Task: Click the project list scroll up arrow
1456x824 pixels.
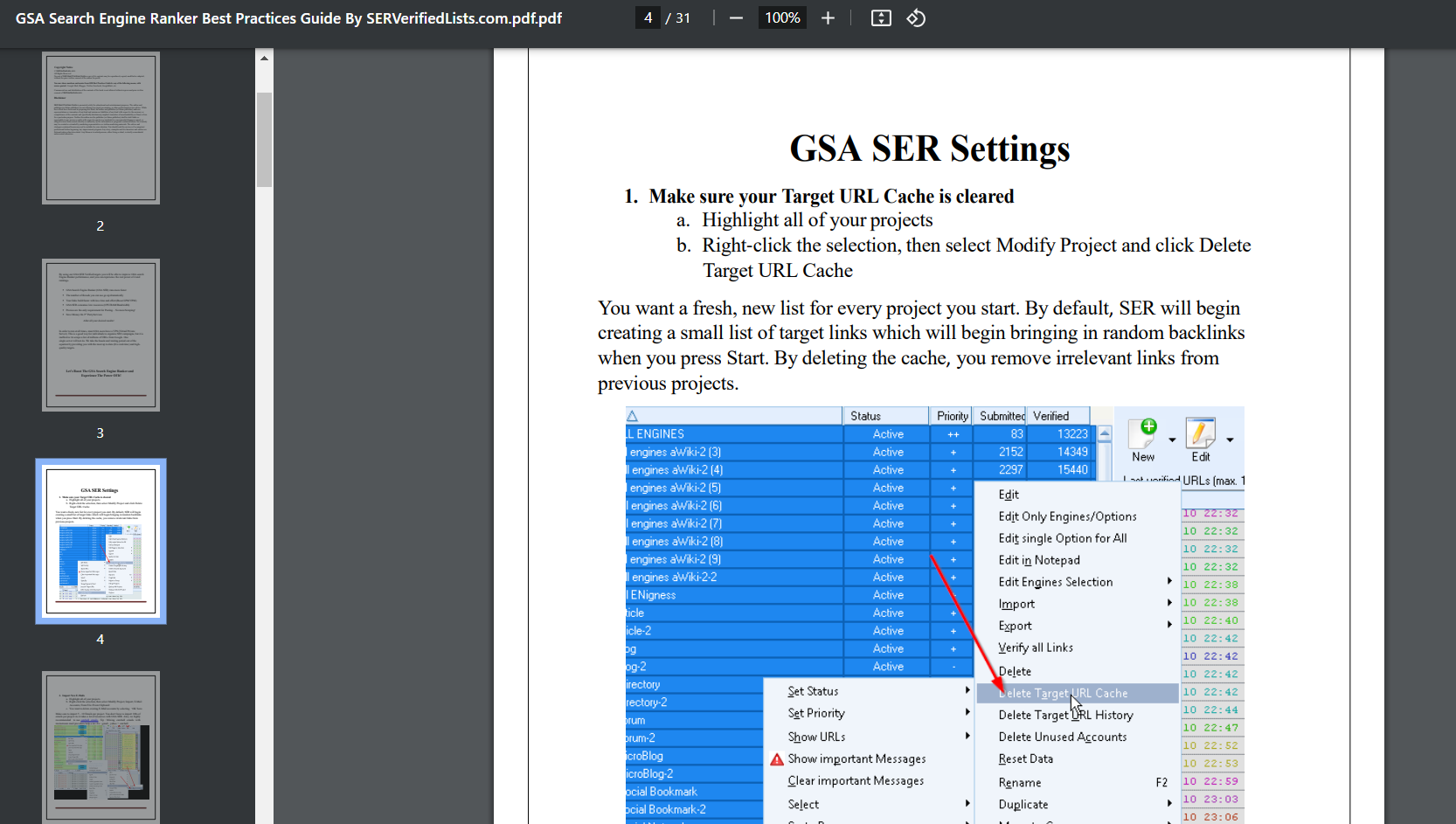Action: point(1105,433)
